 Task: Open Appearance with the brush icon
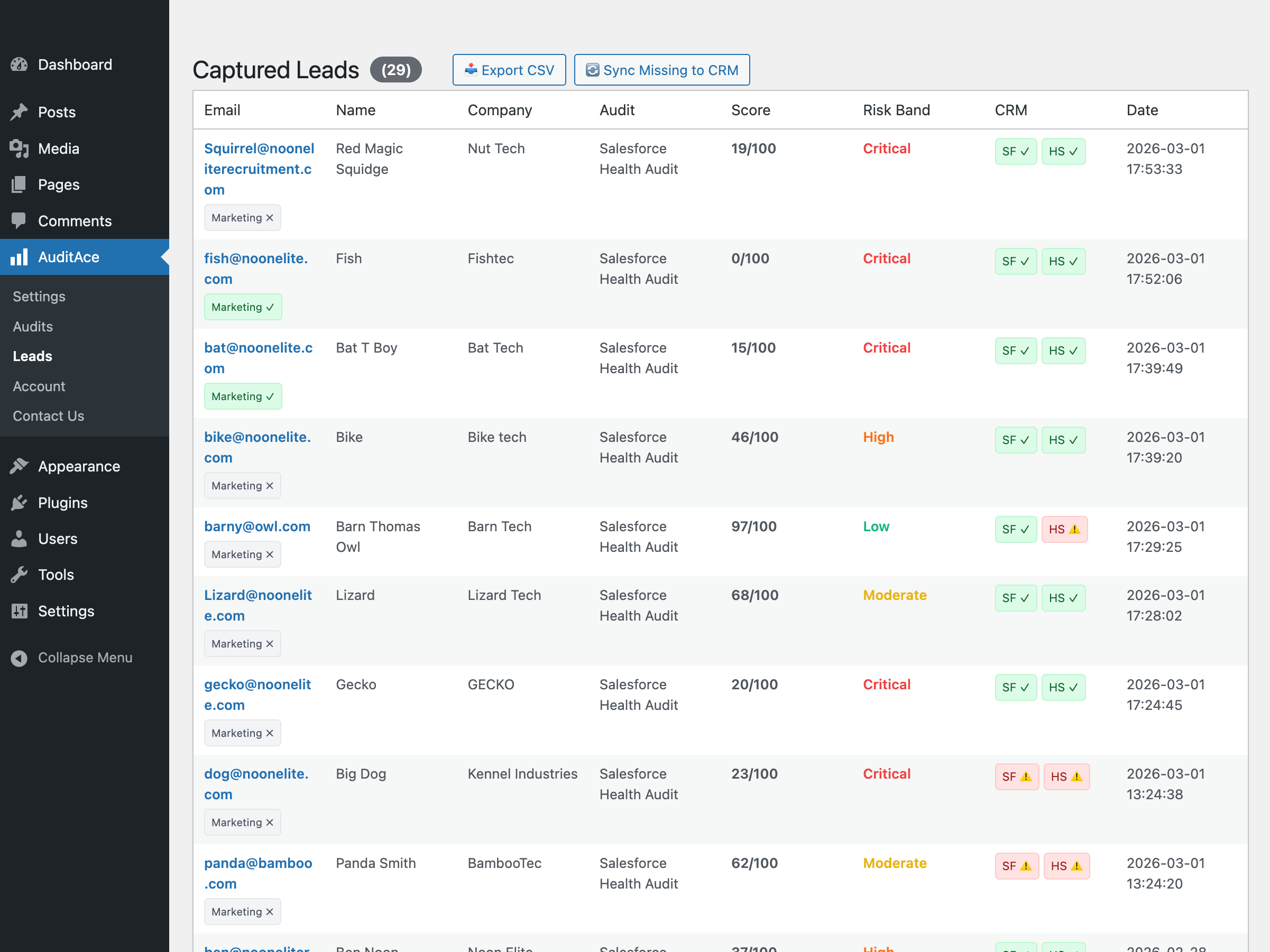pos(20,466)
